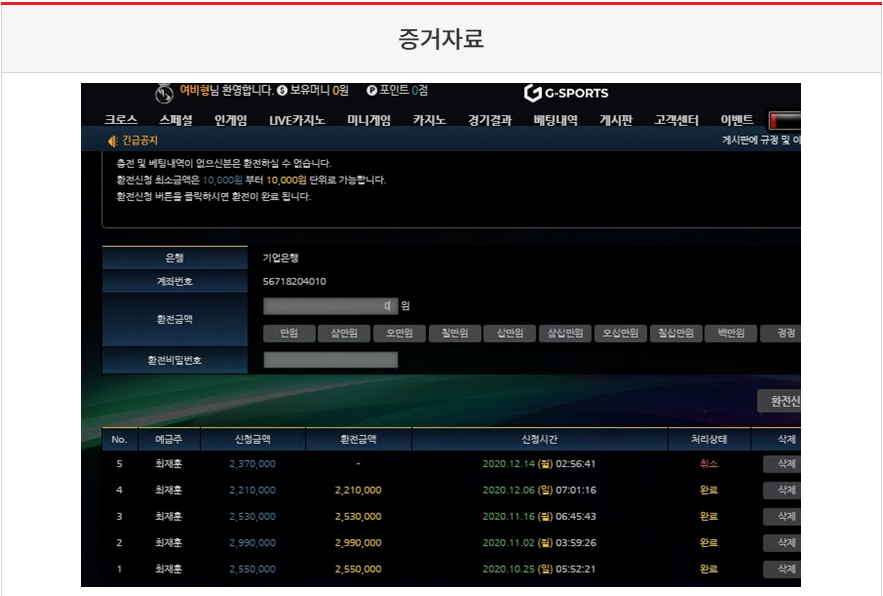Viewport: 883px width, 596px height.
Task: Add 오만원 to the exchange amount
Action: tap(399, 334)
